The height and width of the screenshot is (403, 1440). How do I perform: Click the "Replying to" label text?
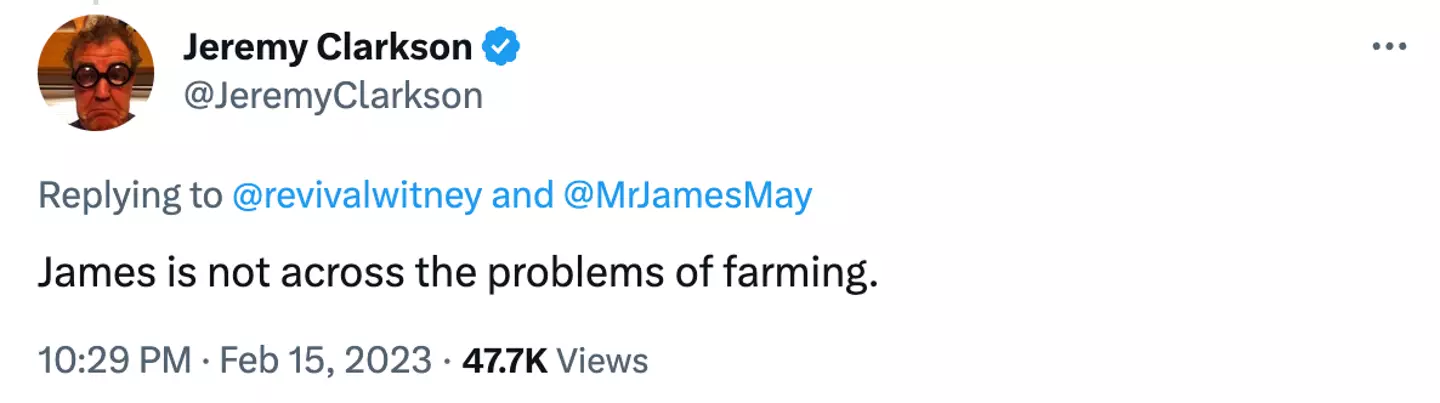130,196
